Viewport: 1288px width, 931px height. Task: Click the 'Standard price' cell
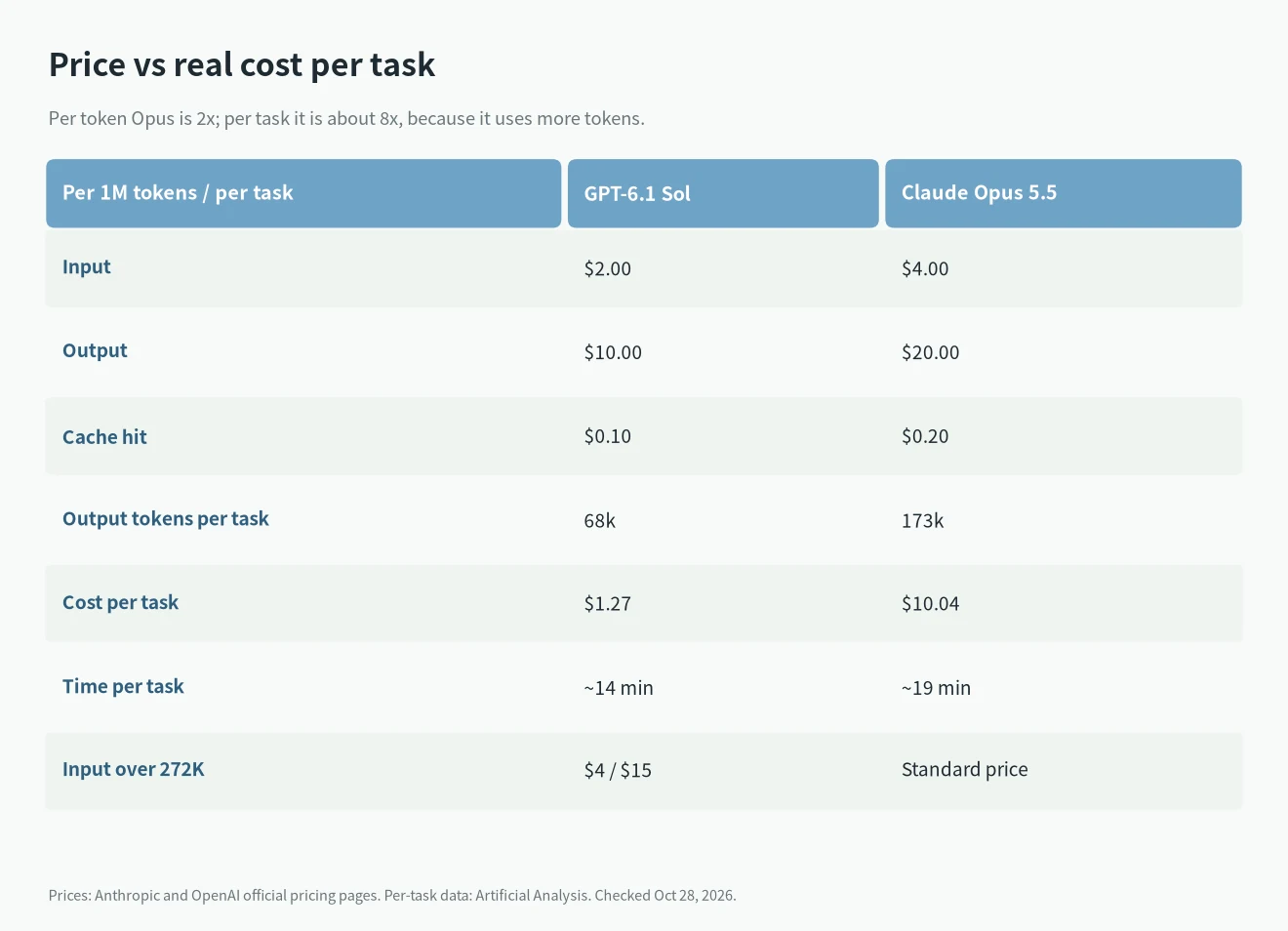964,770
